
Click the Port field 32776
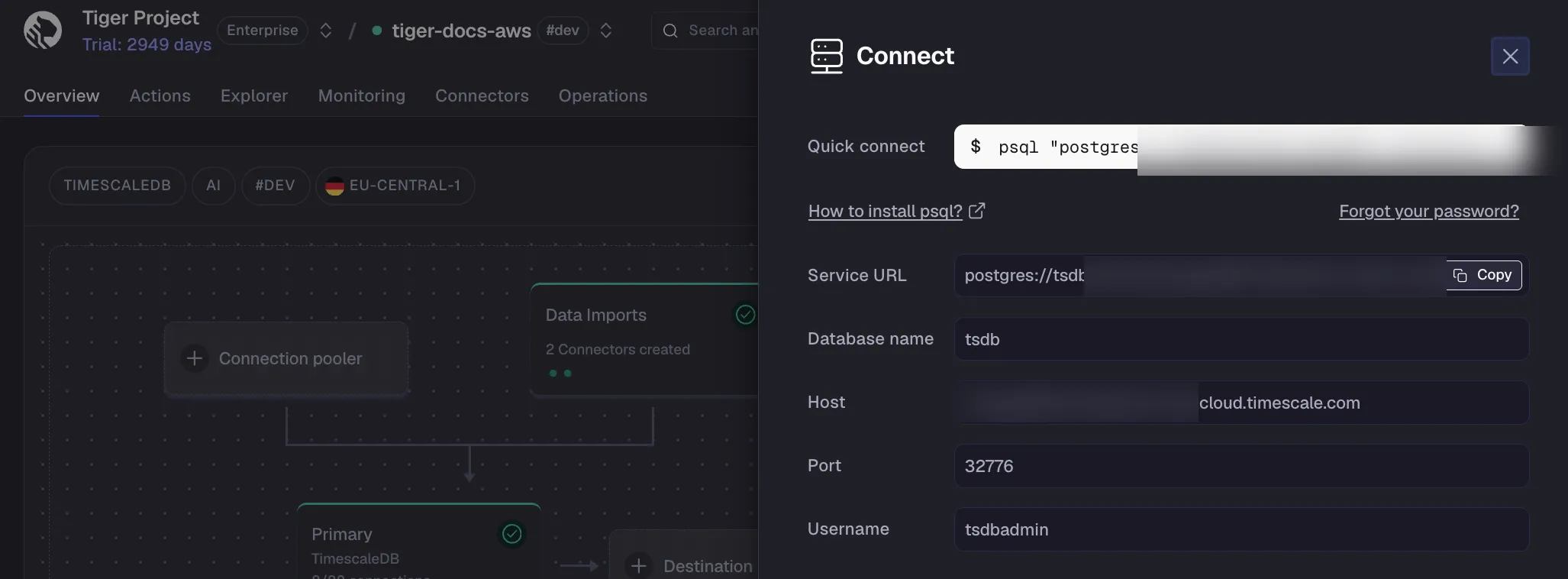click(x=1241, y=466)
